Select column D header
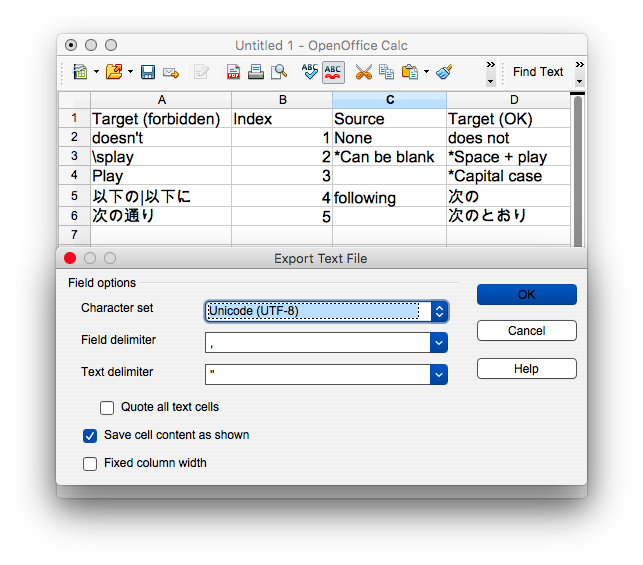 tap(508, 100)
